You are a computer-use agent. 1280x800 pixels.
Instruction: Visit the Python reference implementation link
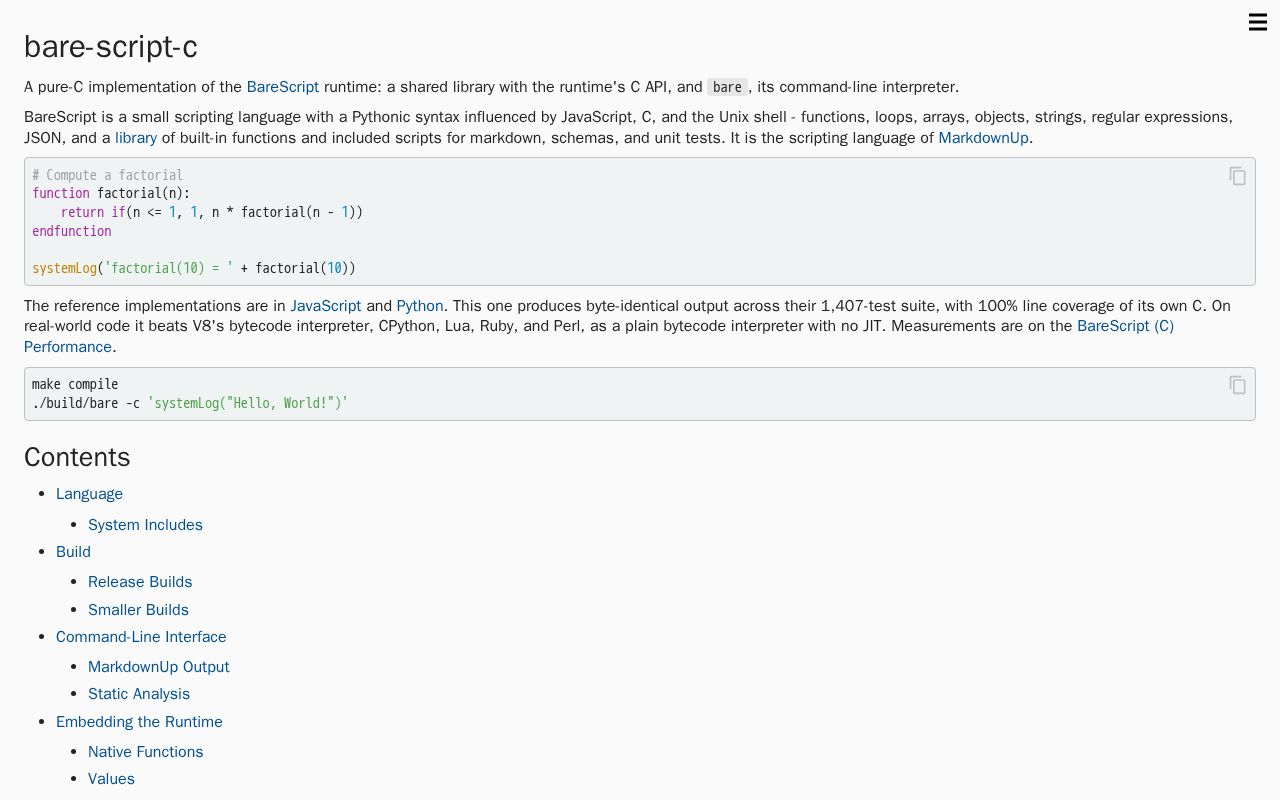click(420, 306)
